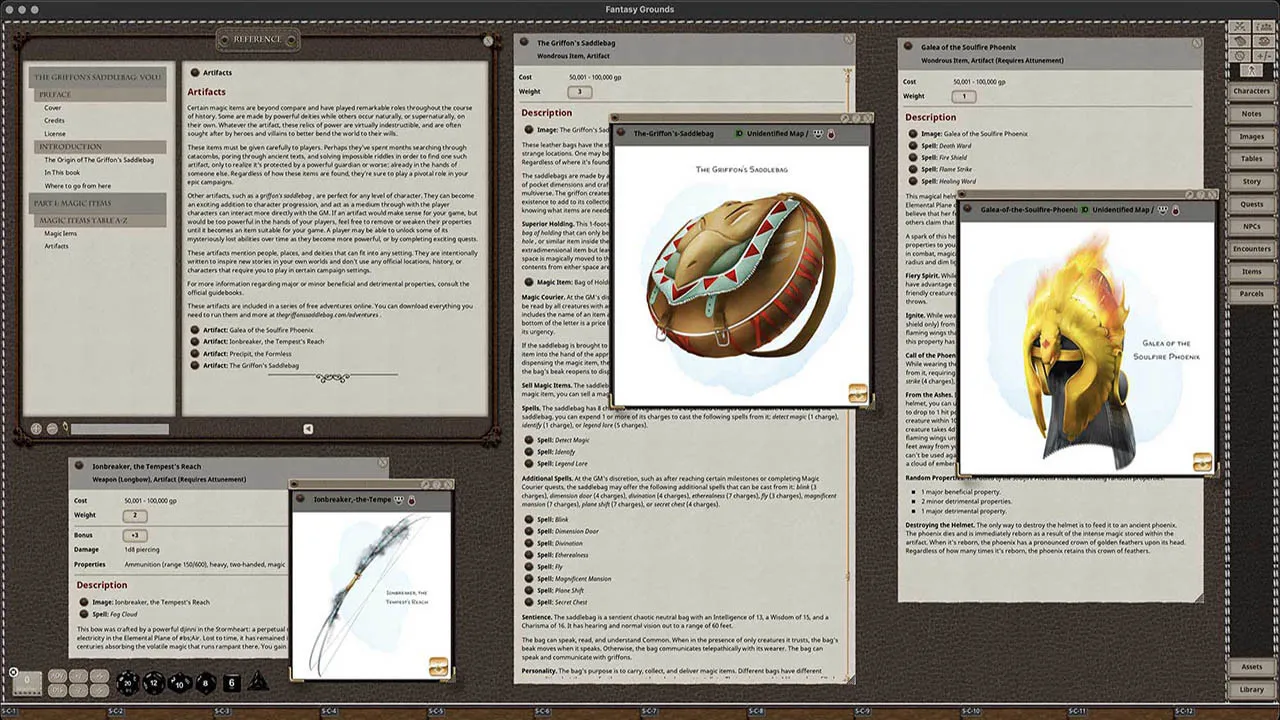
Task: Open The Origin of The Griffon's Saddlebag
Action: tap(99, 160)
